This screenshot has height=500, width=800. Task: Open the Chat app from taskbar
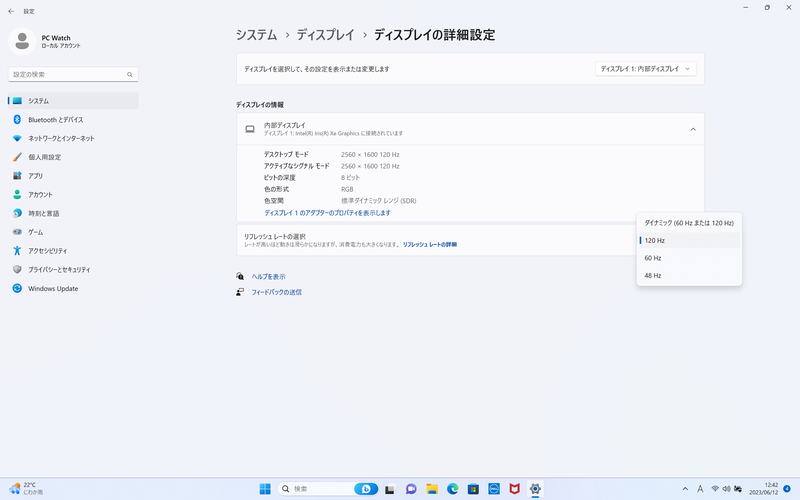tap(411, 489)
